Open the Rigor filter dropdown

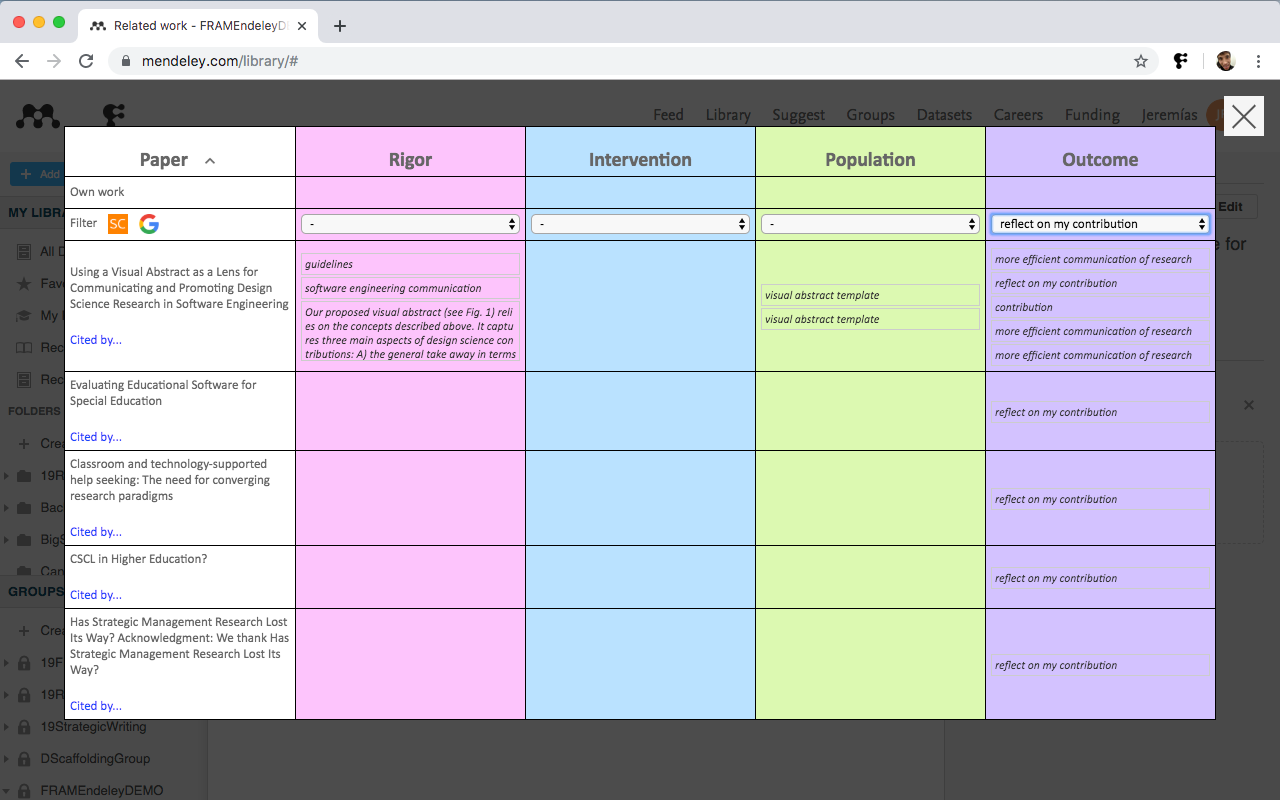point(410,224)
